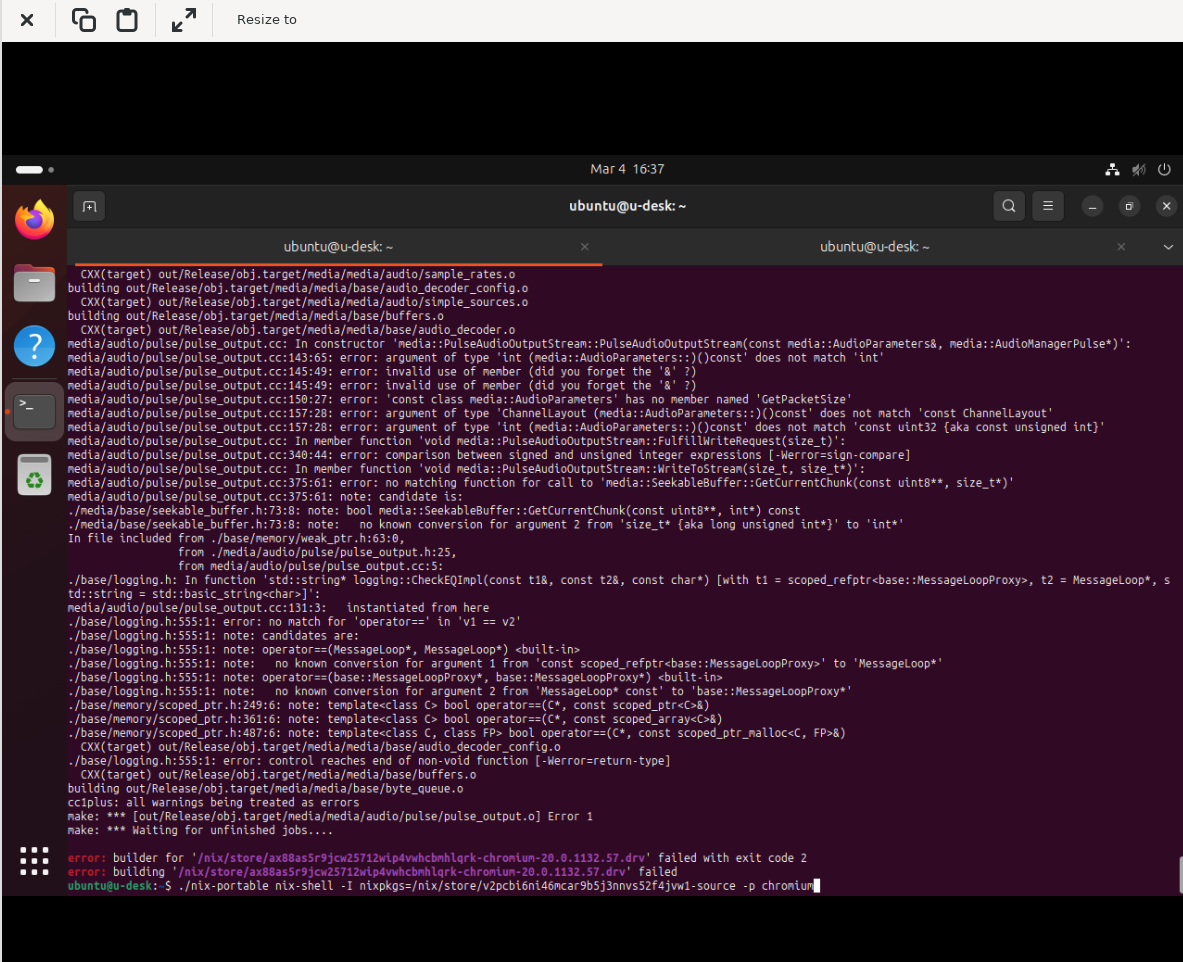The height and width of the screenshot is (962, 1183).
Task: Click 'building out/.../byte_queue.o' line
Action: 266,788
